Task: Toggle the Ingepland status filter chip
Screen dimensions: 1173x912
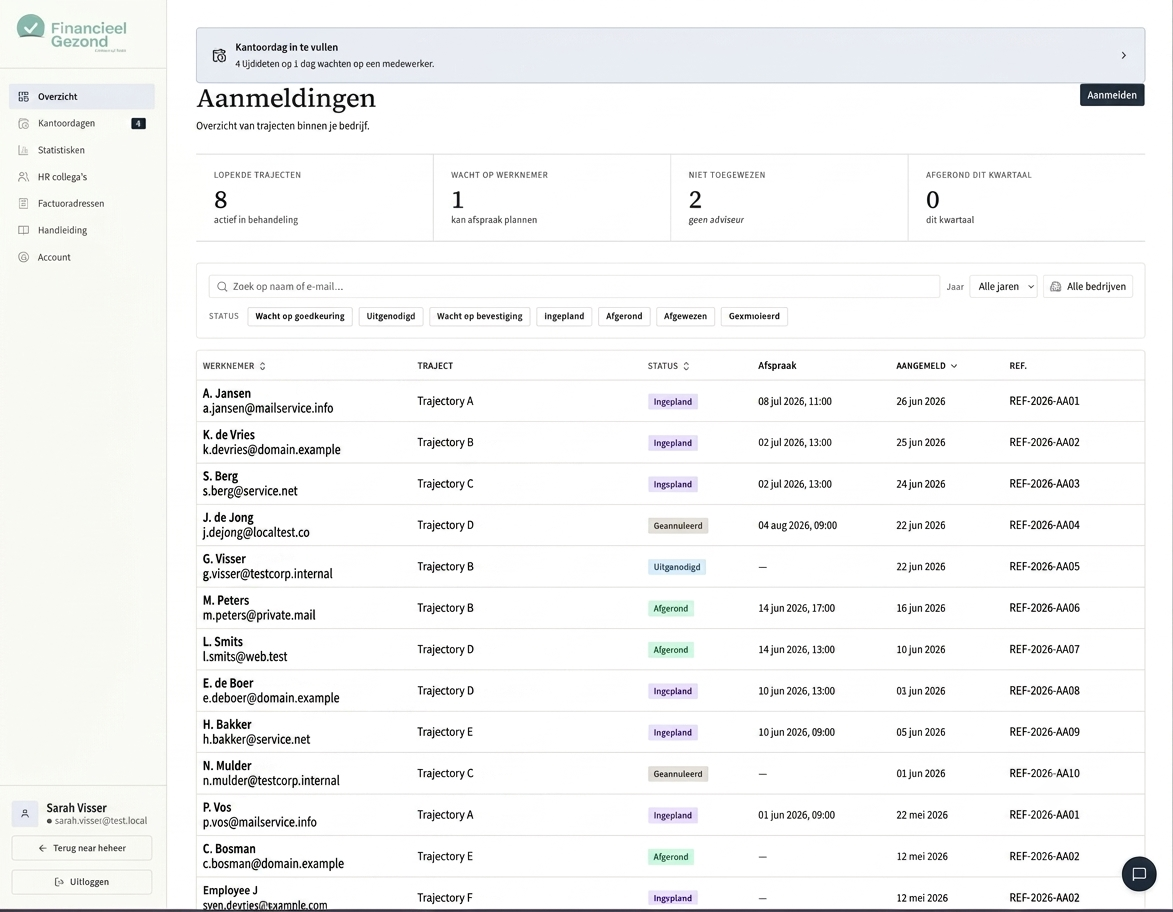Action: click(x=564, y=316)
